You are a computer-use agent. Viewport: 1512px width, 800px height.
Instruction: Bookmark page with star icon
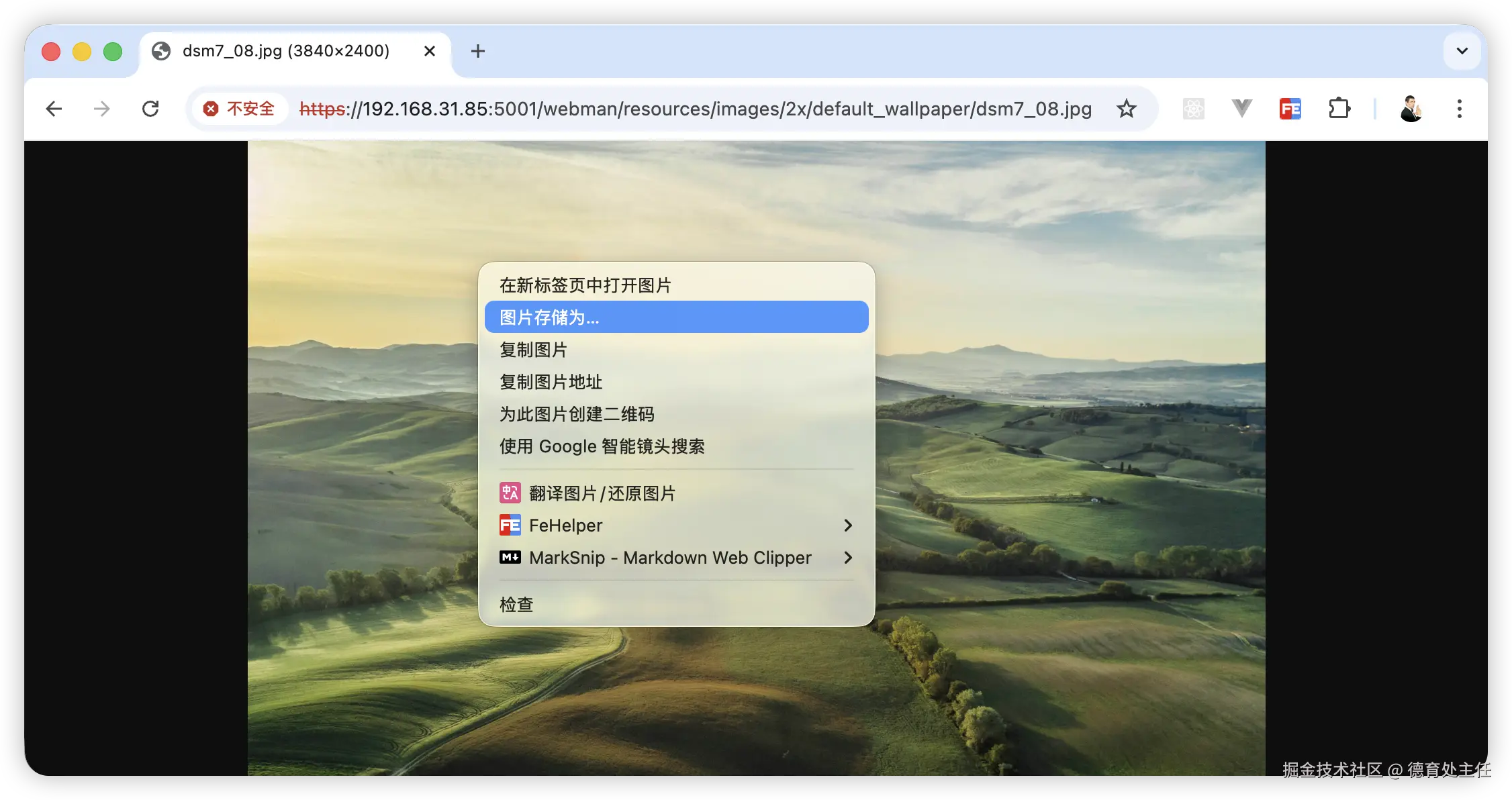[1126, 109]
